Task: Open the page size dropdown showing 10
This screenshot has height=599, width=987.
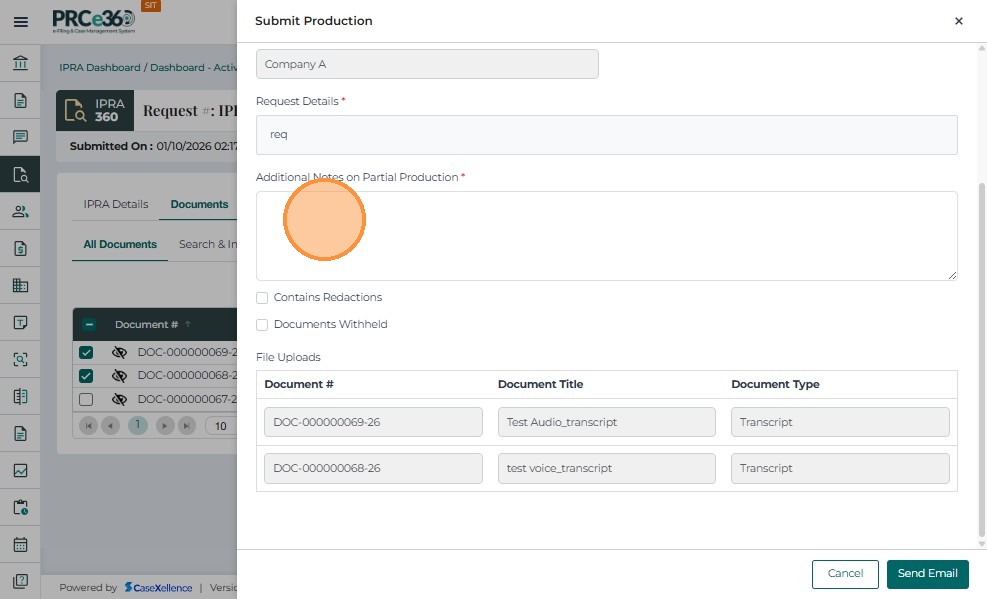Action: coord(221,426)
